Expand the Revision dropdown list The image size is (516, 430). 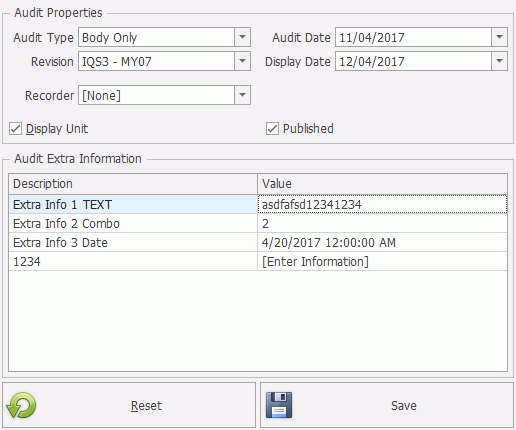point(242,61)
